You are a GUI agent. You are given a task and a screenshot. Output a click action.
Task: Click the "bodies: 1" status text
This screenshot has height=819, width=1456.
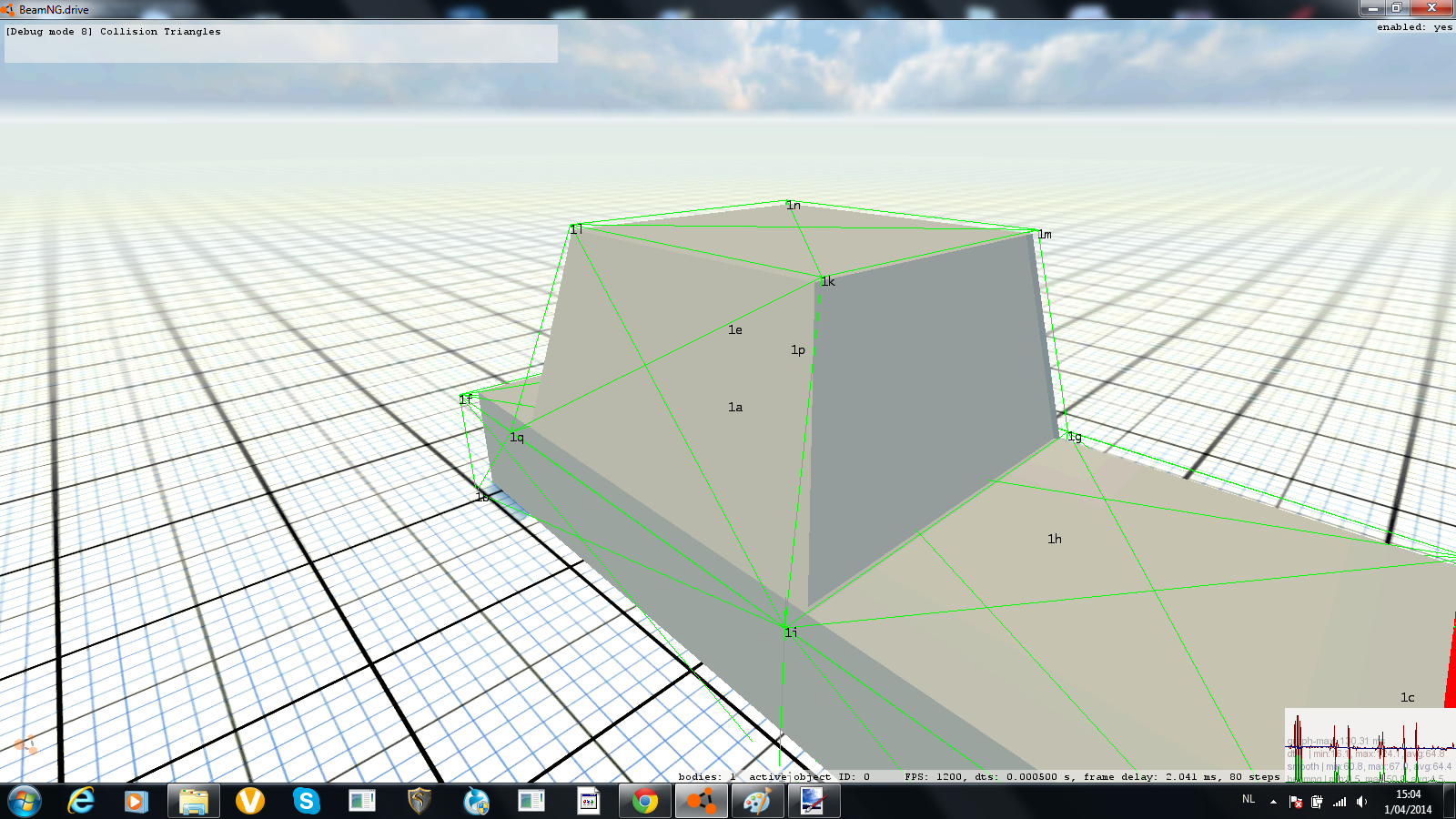pyautogui.click(x=707, y=777)
